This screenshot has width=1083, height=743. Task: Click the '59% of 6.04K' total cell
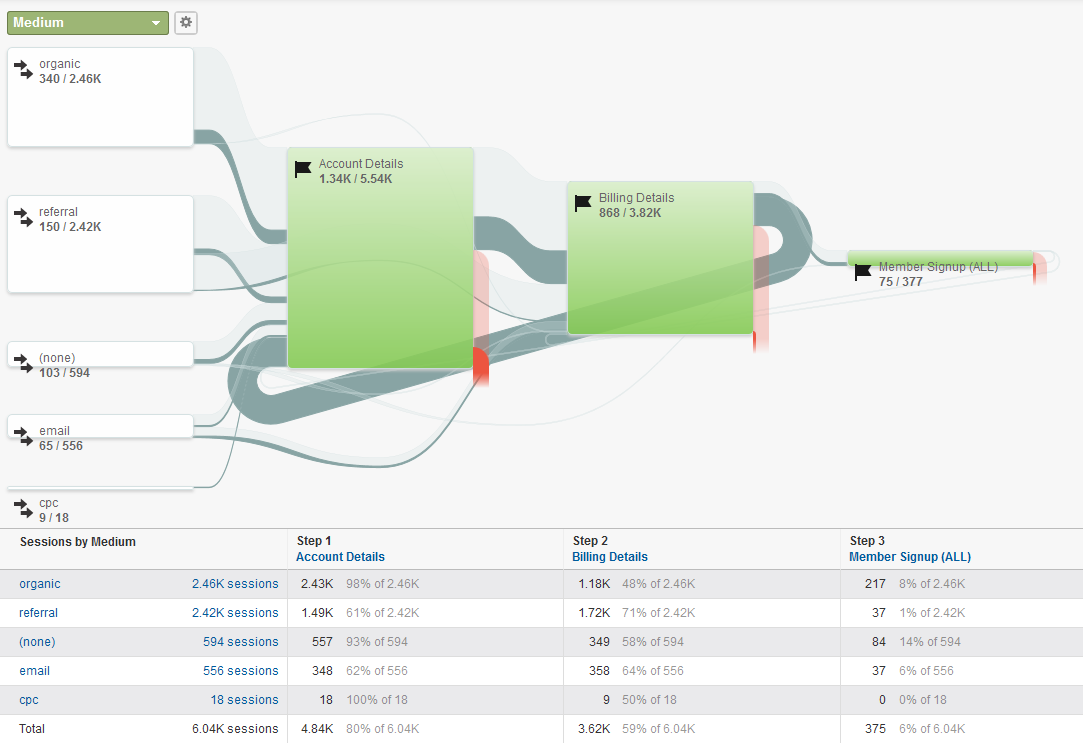[x=659, y=729]
